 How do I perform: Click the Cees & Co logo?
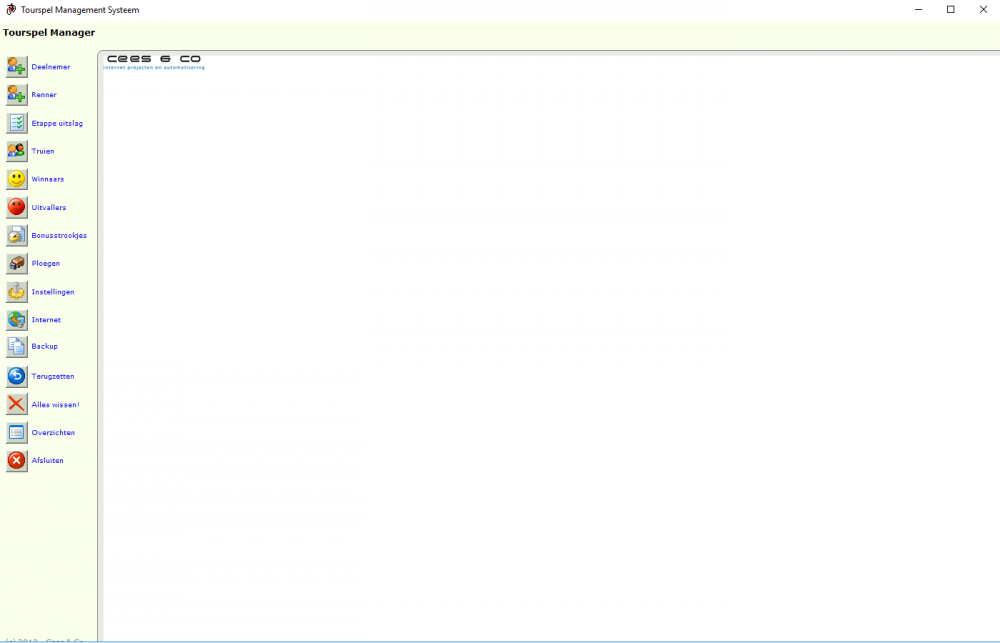(x=154, y=62)
